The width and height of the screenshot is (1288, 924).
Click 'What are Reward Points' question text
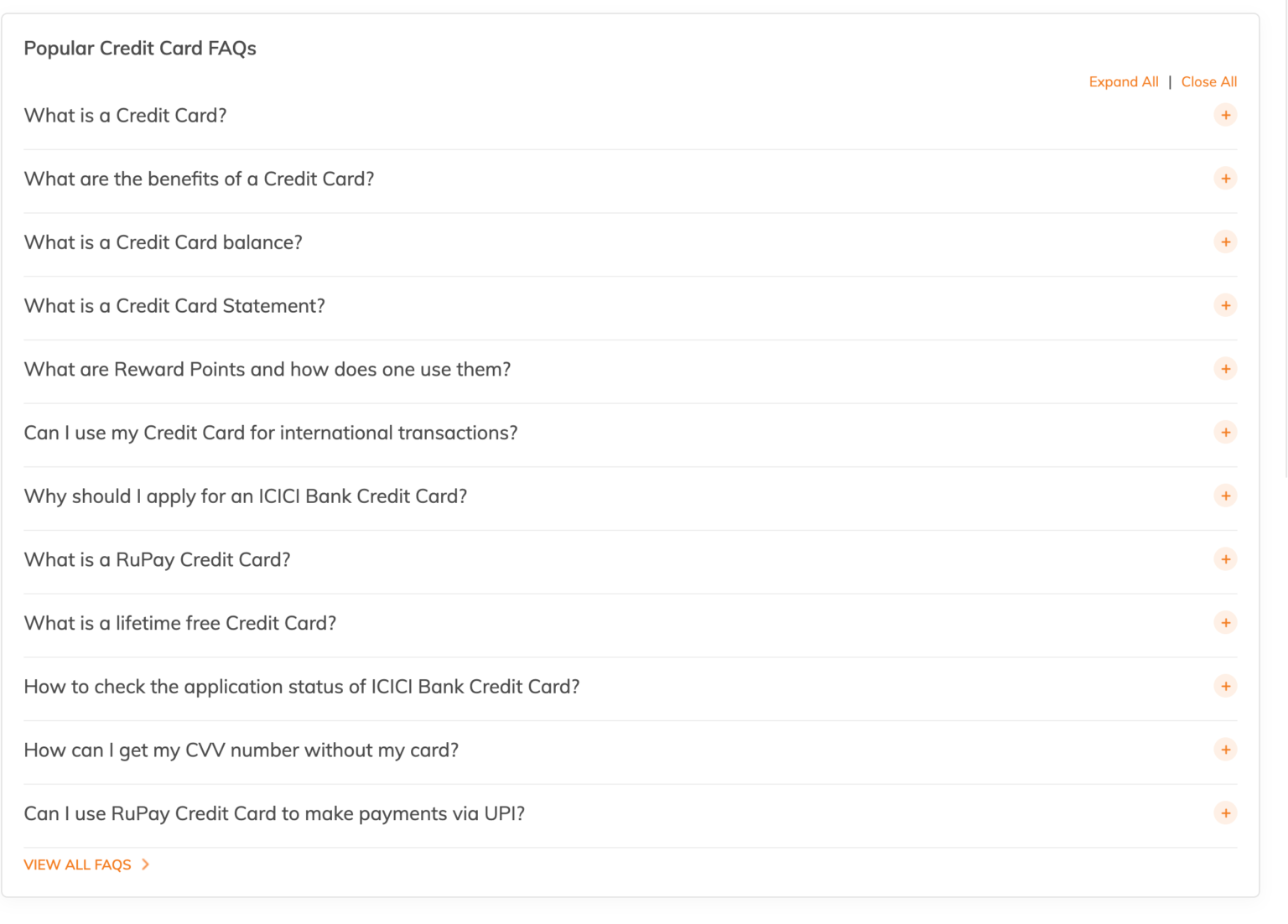267,369
